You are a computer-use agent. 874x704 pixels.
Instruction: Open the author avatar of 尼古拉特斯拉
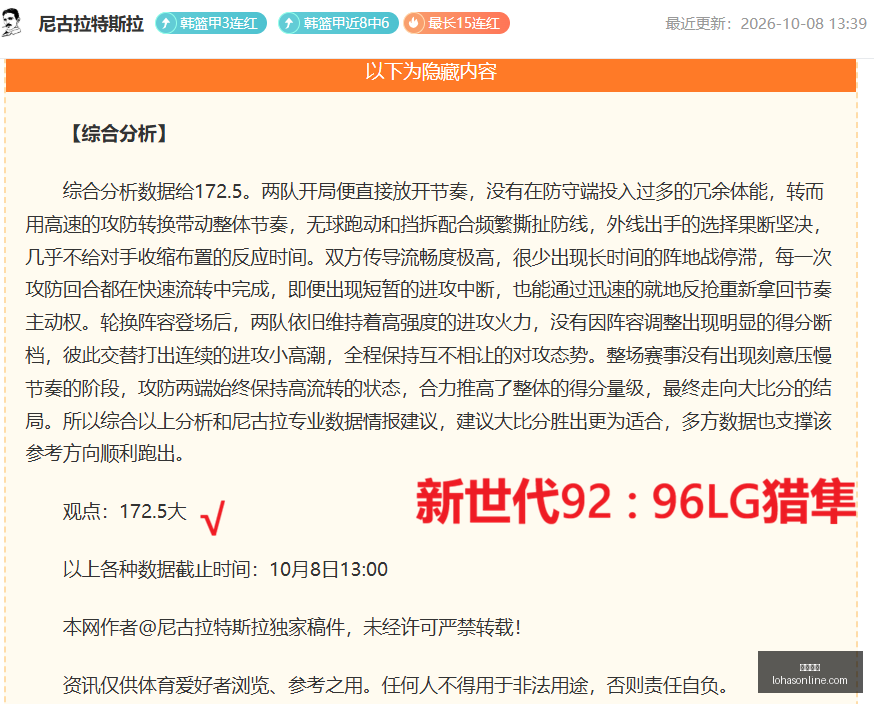click(x=11, y=23)
